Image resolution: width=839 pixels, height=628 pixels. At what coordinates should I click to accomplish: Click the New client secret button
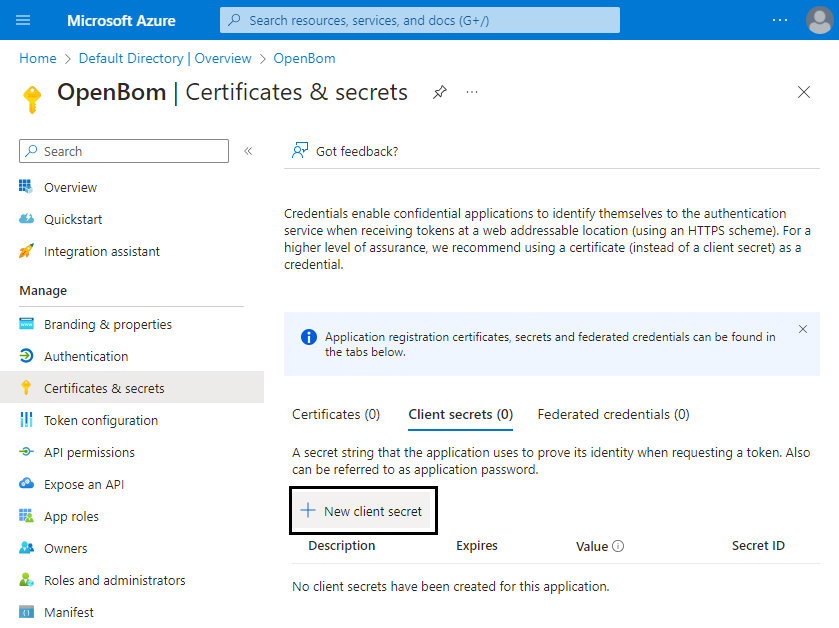(x=363, y=511)
